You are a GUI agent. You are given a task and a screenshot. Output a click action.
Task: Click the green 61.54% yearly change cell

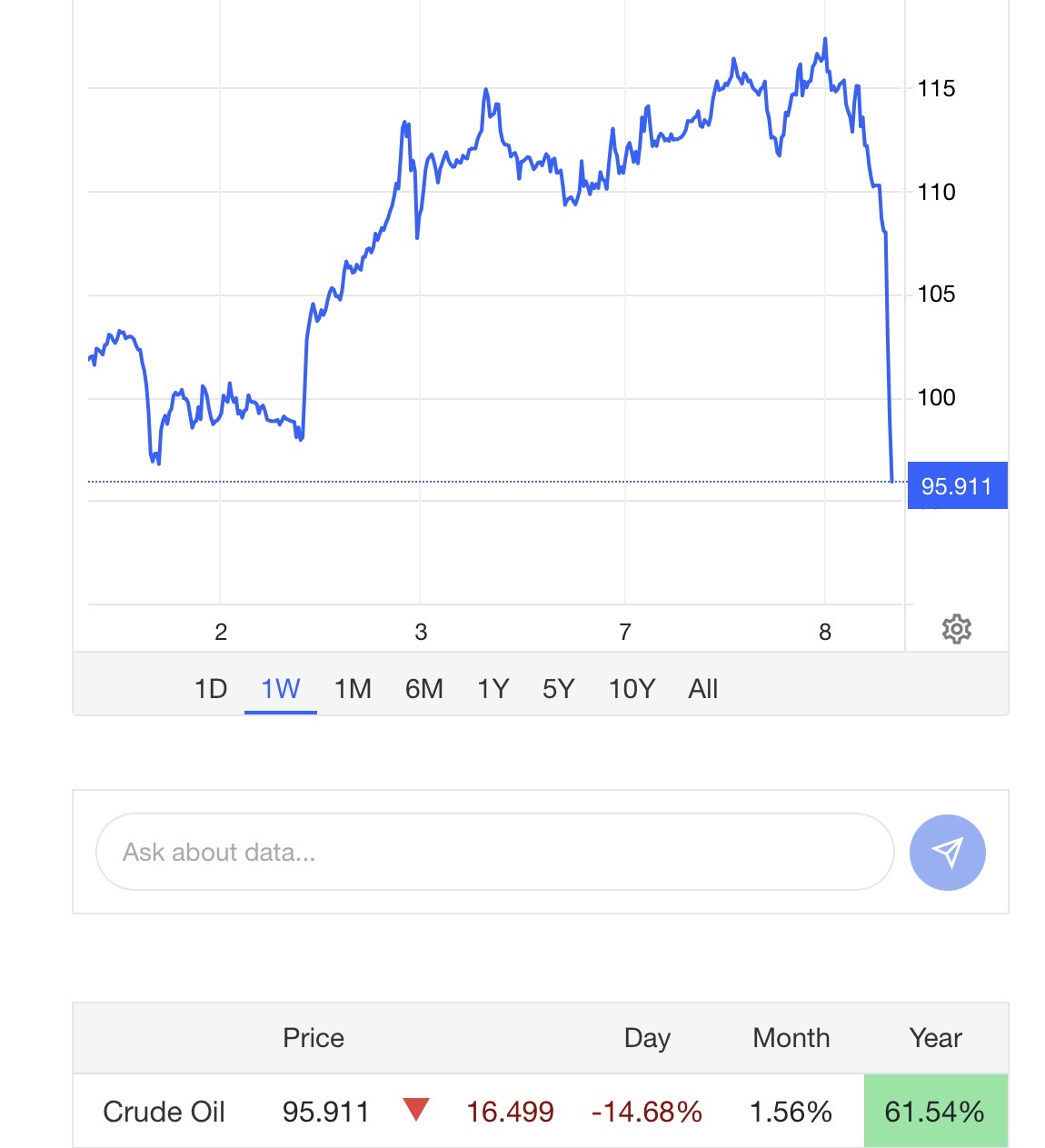(x=935, y=1112)
